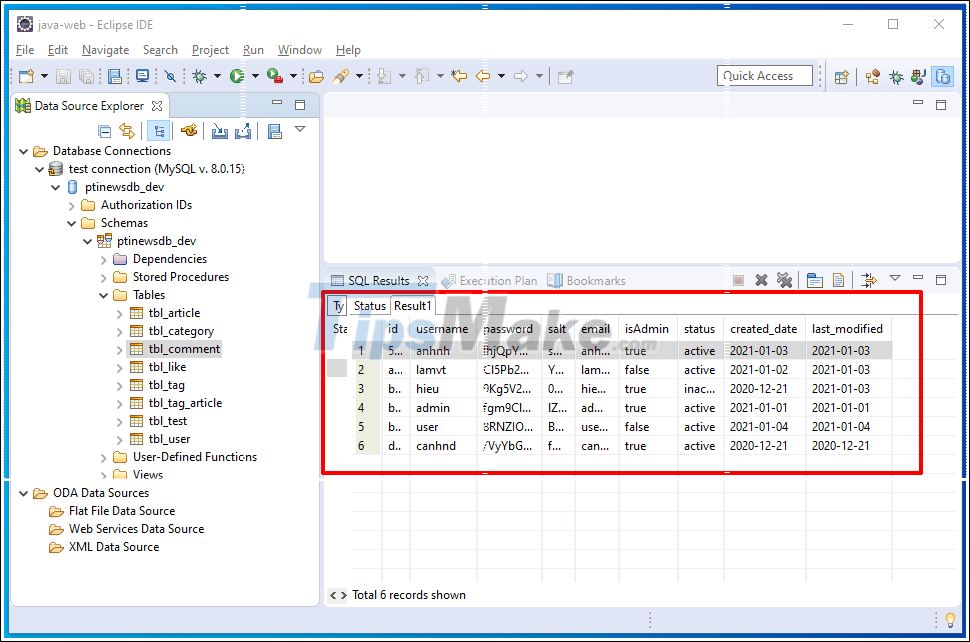Image resolution: width=970 pixels, height=642 pixels.
Task: Click the Export connection profile icon
Action: pyautogui.click(x=242, y=129)
